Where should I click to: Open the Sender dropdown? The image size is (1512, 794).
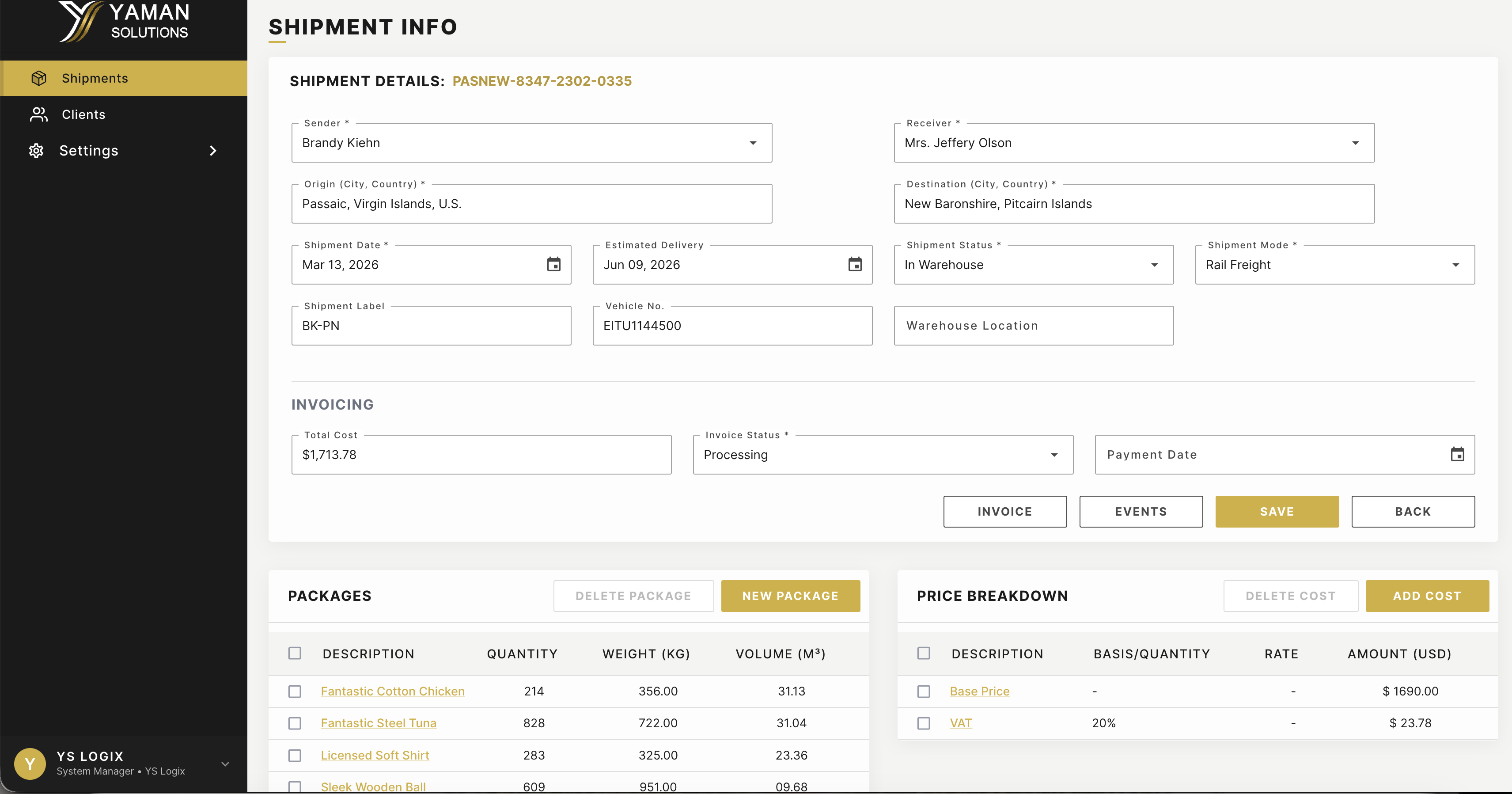tap(532, 143)
